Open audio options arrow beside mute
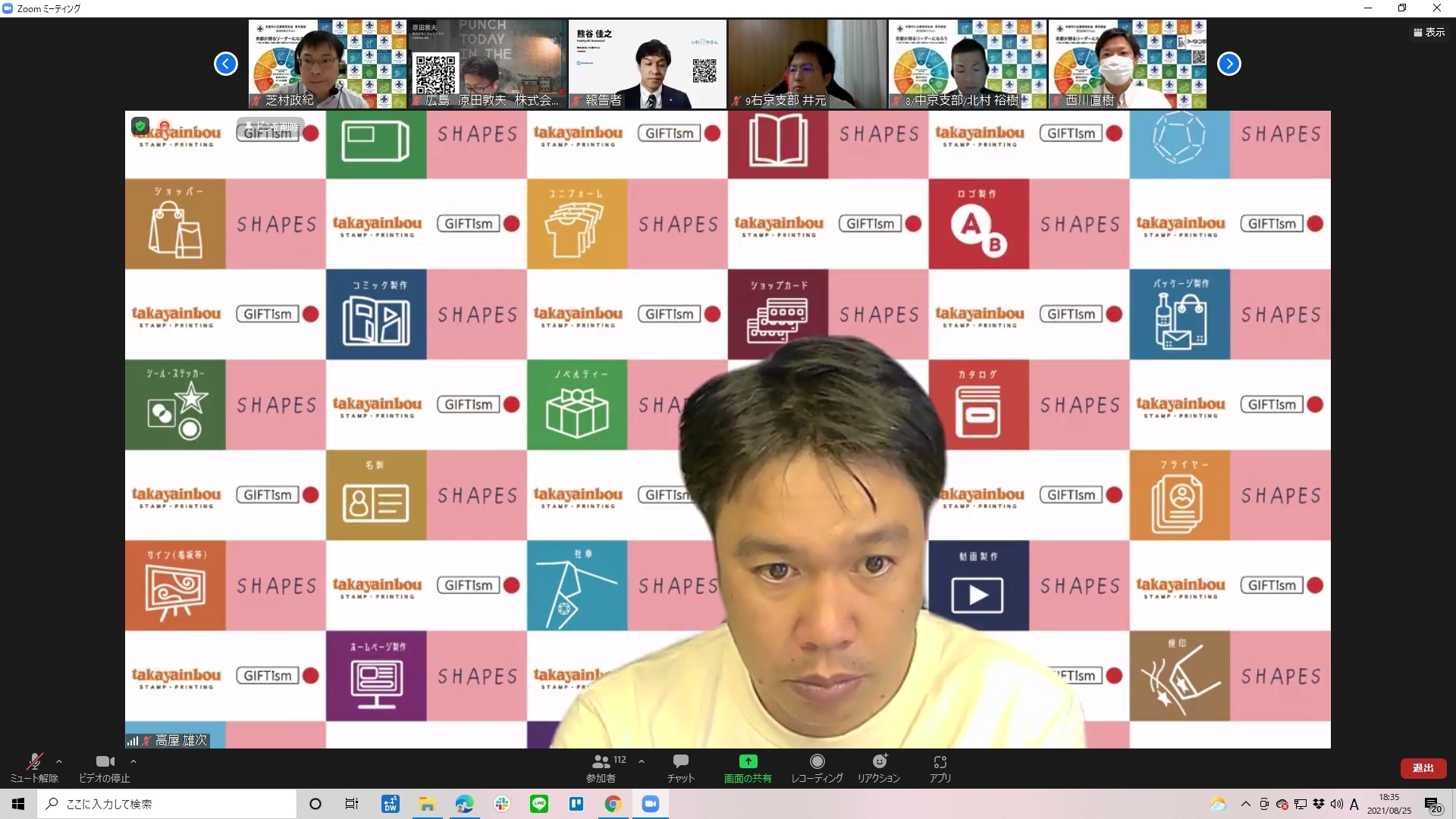The height and width of the screenshot is (819, 1456). 59,761
